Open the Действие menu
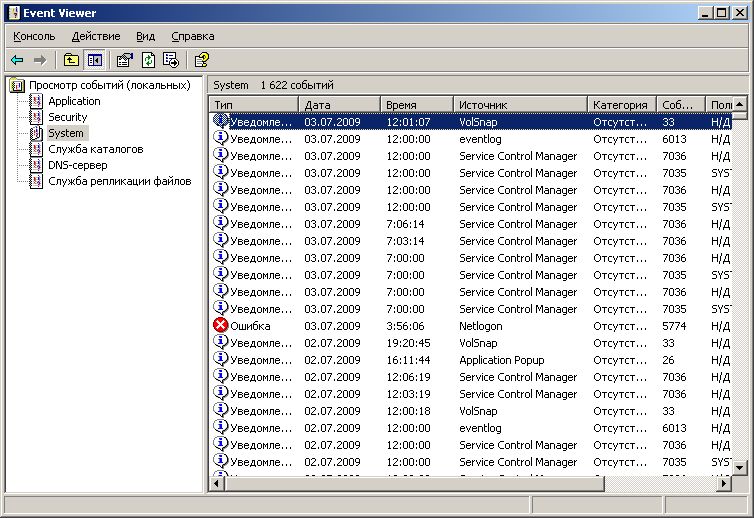754x518 pixels. 96,37
